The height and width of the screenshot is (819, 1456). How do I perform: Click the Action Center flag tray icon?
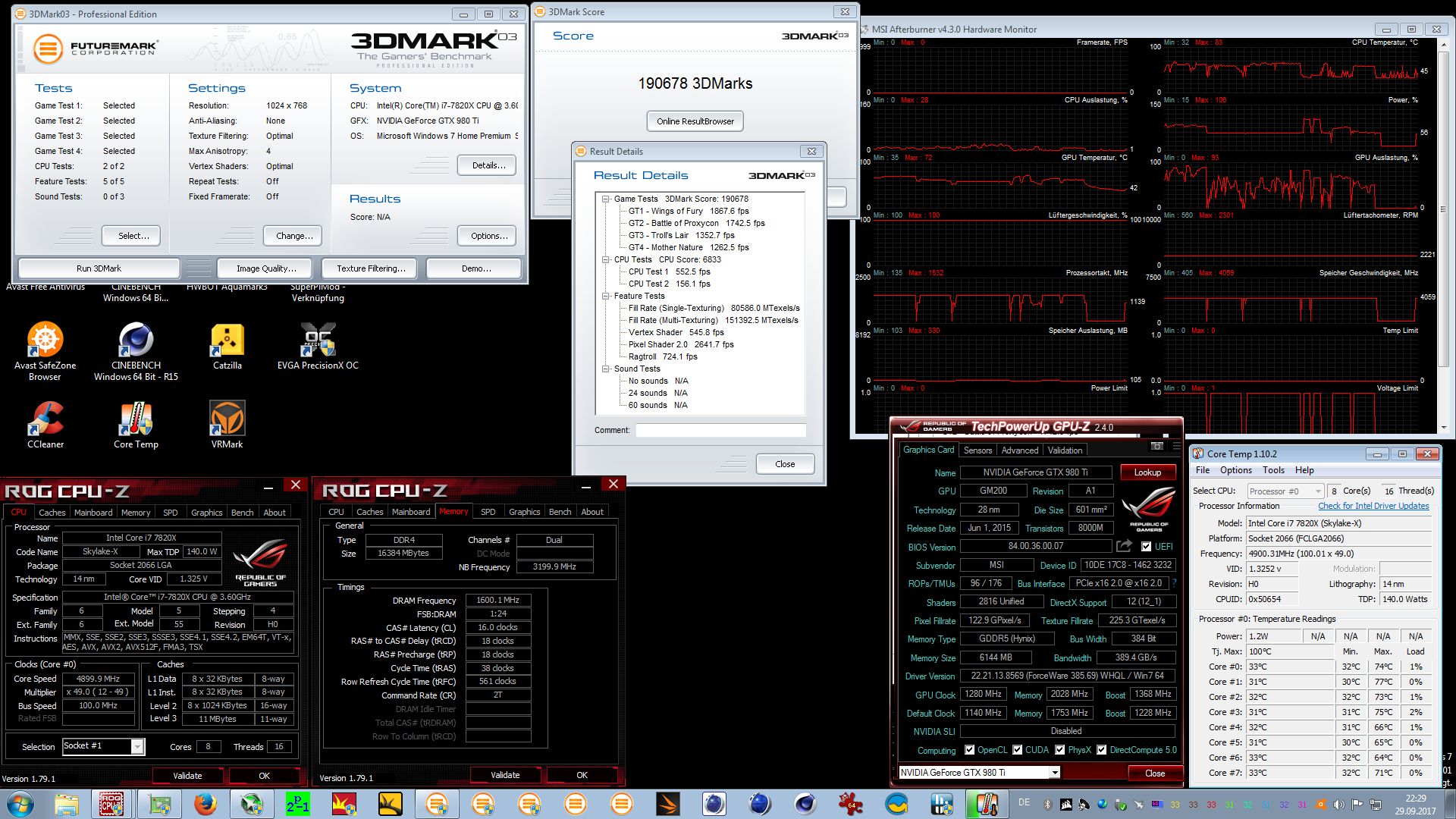[x=1357, y=805]
